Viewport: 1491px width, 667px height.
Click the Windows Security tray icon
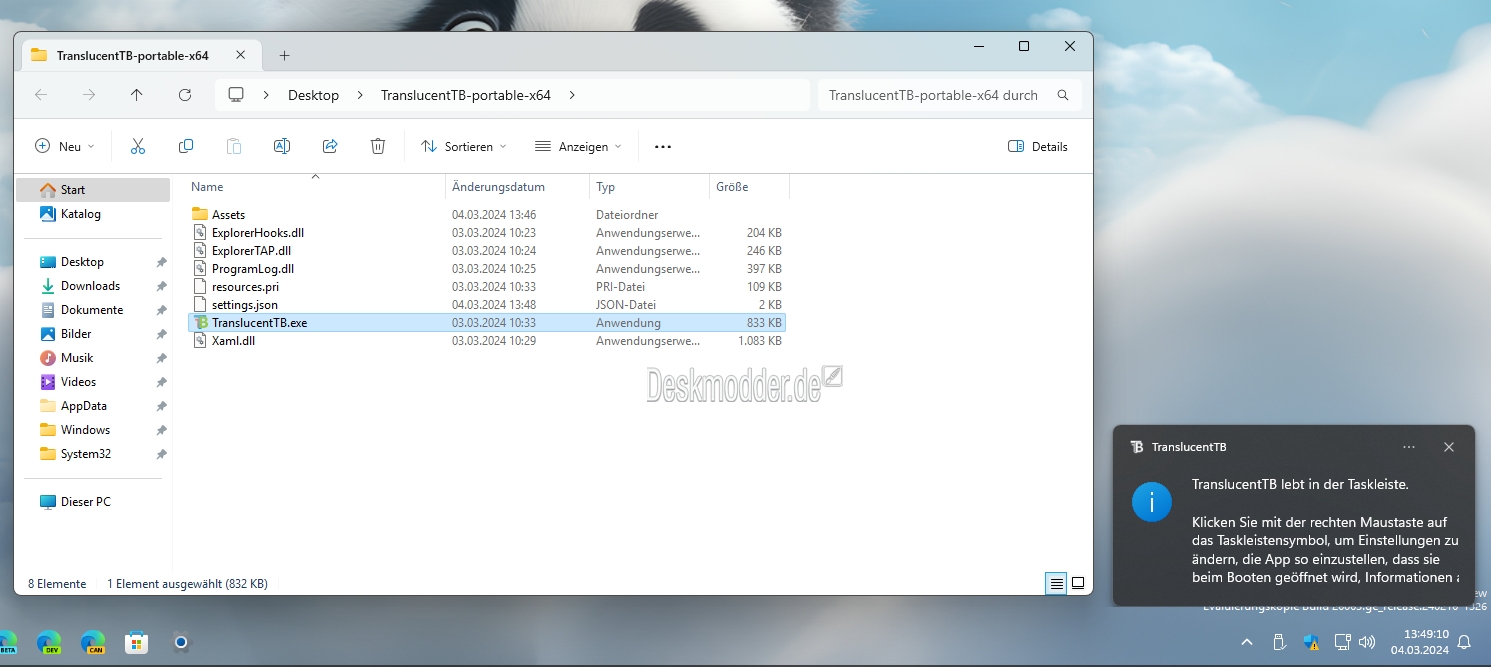coord(1310,641)
